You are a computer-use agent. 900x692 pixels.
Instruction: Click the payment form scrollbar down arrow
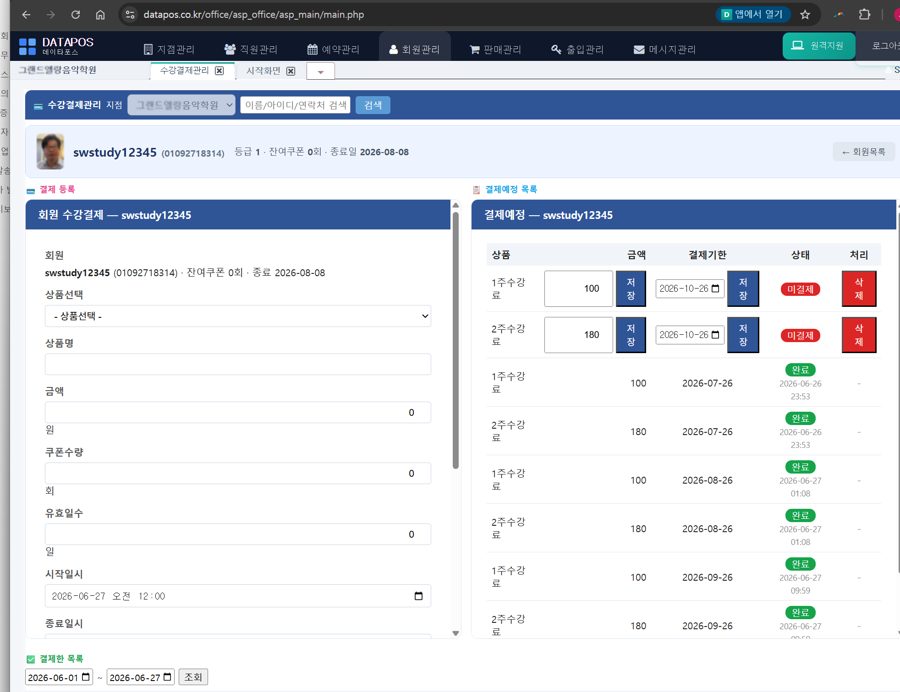pos(456,633)
